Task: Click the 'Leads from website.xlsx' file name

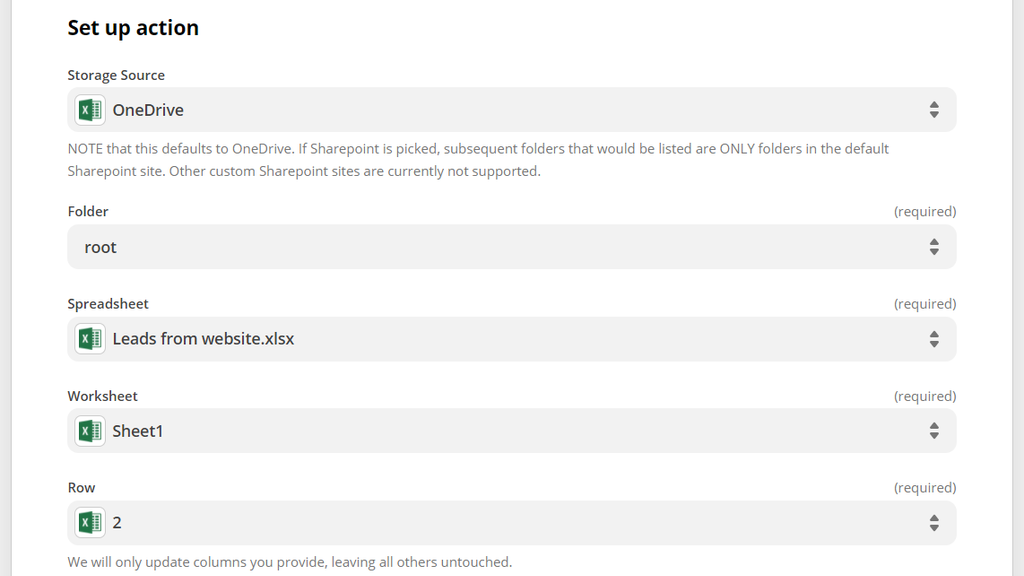Action: coord(203,339)
